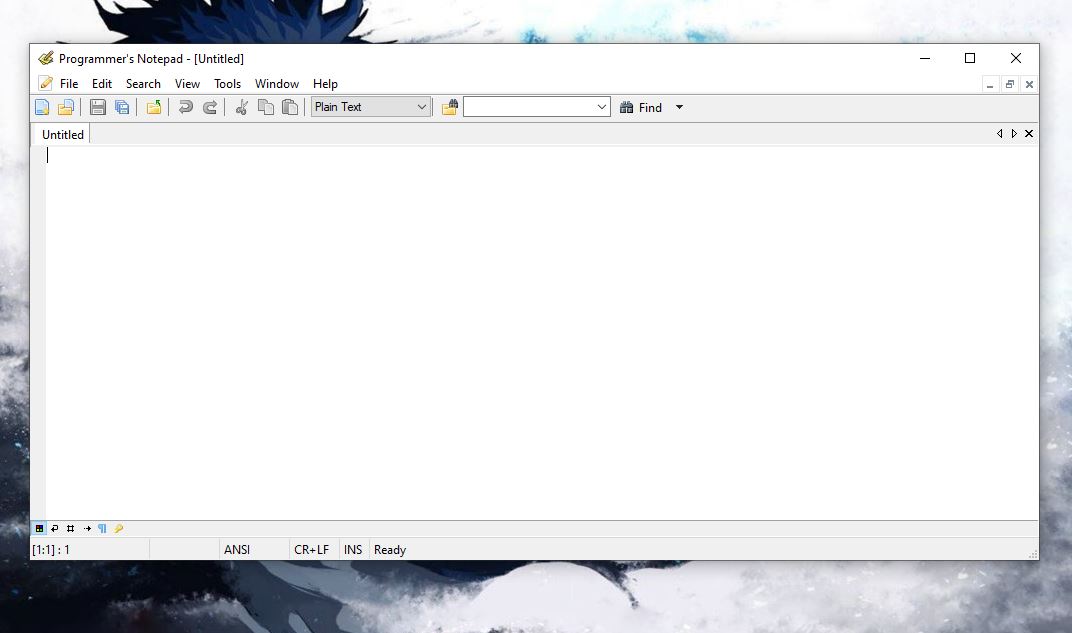This screenshot has width=1072, height=633.
Task: Open the Tools menu
Action: (227, 84)
